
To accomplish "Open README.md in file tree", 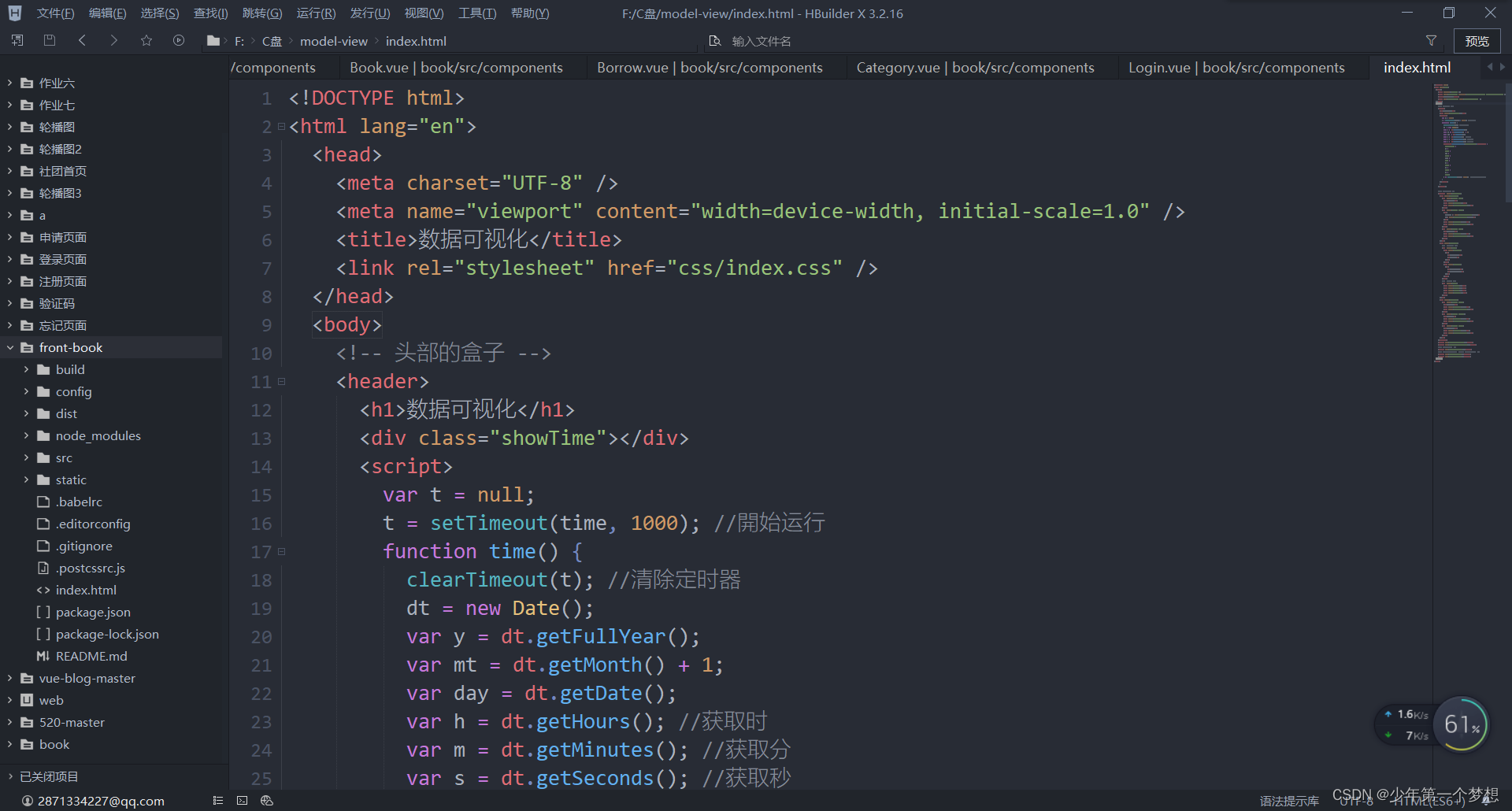I will [x=91, y=656].
